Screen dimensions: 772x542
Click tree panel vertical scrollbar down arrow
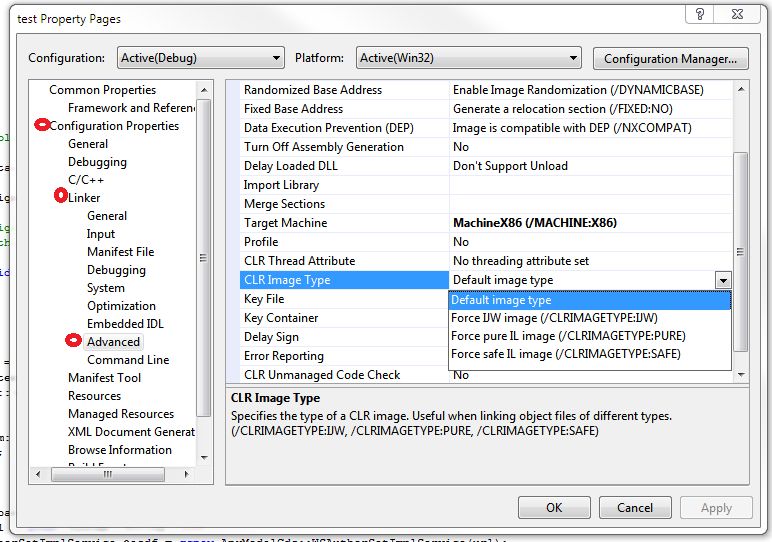(x=204, y=458)
